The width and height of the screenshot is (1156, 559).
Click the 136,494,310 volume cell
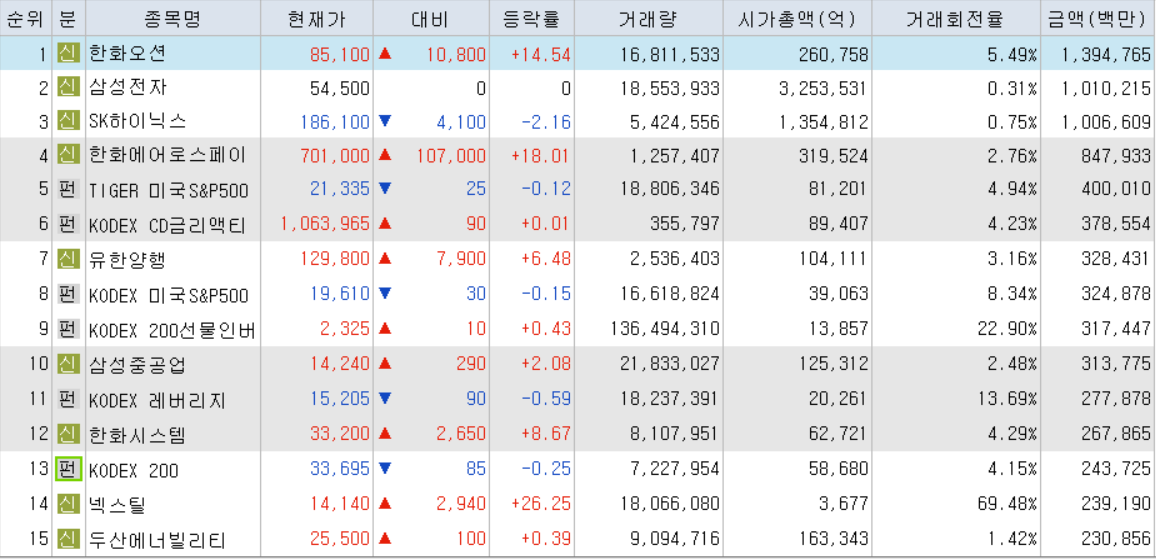666,330
